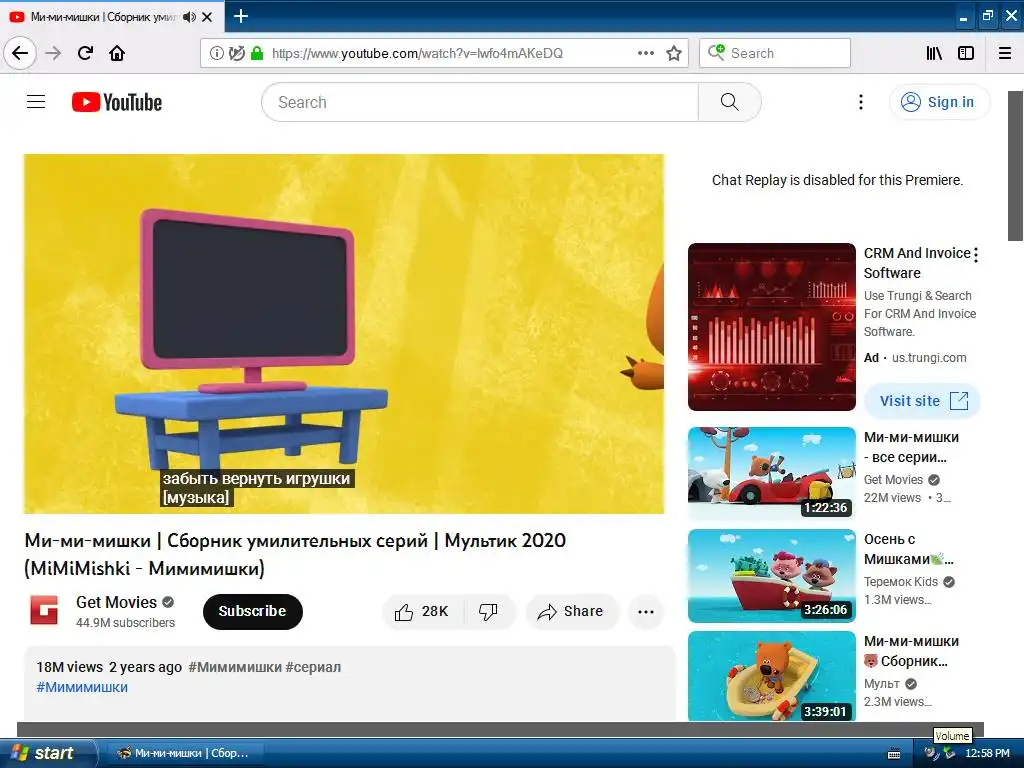The image size is (1024, 768).
Task: Open the us.trungi.com ad link
Action: 929,358
